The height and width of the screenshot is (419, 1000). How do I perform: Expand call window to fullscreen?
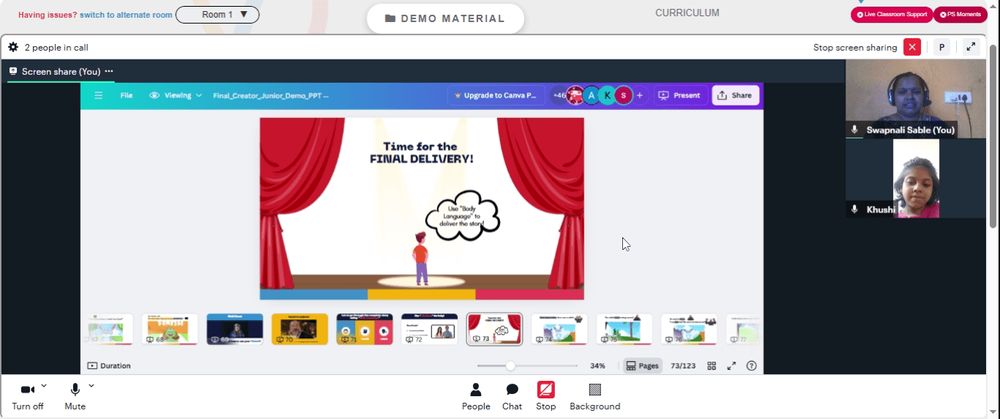(x=971, y=47)
